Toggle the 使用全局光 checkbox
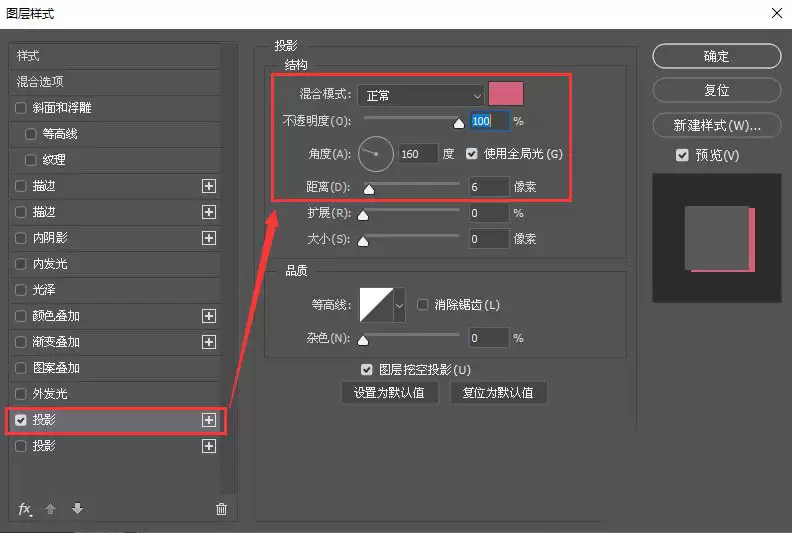Image resolution: width=792 pixels, height=533 pixels. pyautogui.click(x=471, y=154)
